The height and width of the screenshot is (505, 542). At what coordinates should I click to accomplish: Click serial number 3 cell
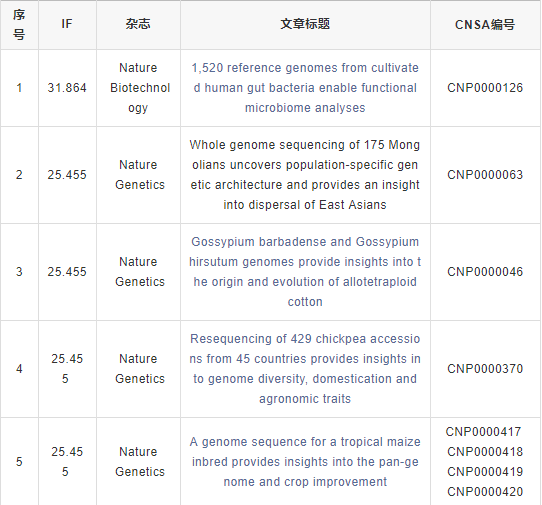point(19,272)
